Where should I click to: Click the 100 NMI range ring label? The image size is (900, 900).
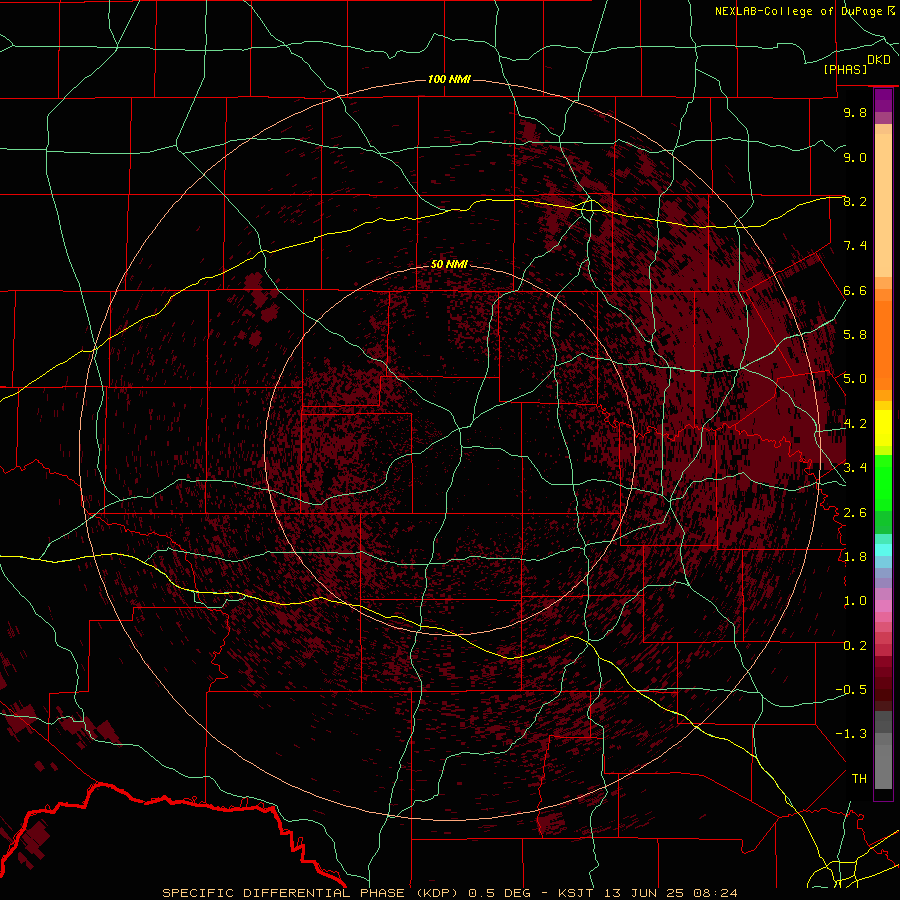449,79
